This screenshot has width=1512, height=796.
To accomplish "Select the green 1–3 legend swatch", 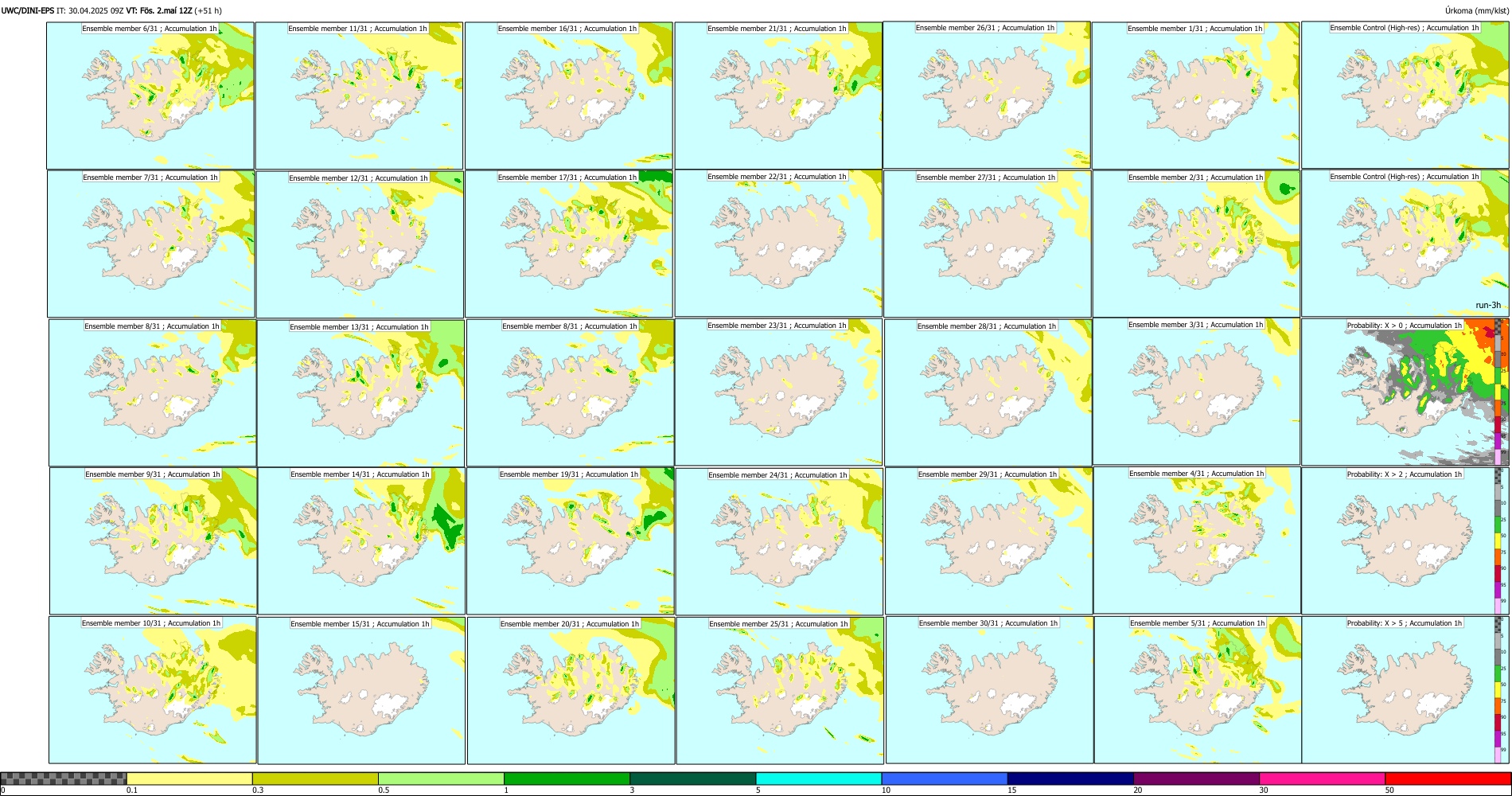I will click(567, 778).
